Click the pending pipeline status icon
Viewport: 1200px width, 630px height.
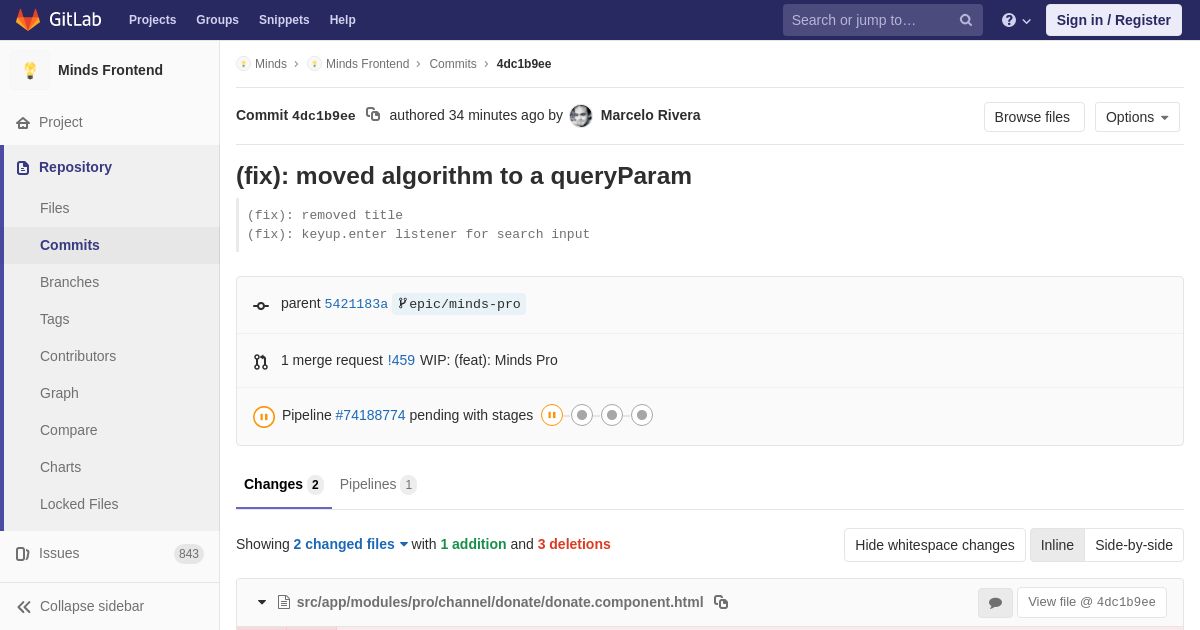pyautogui.click(x=264, y=417)
